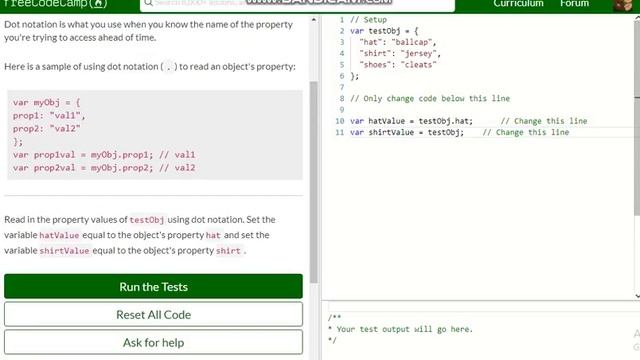The image size is (640, 360).
Task: Click the editor scrollbar down arrow
Action: coord(637,296)
